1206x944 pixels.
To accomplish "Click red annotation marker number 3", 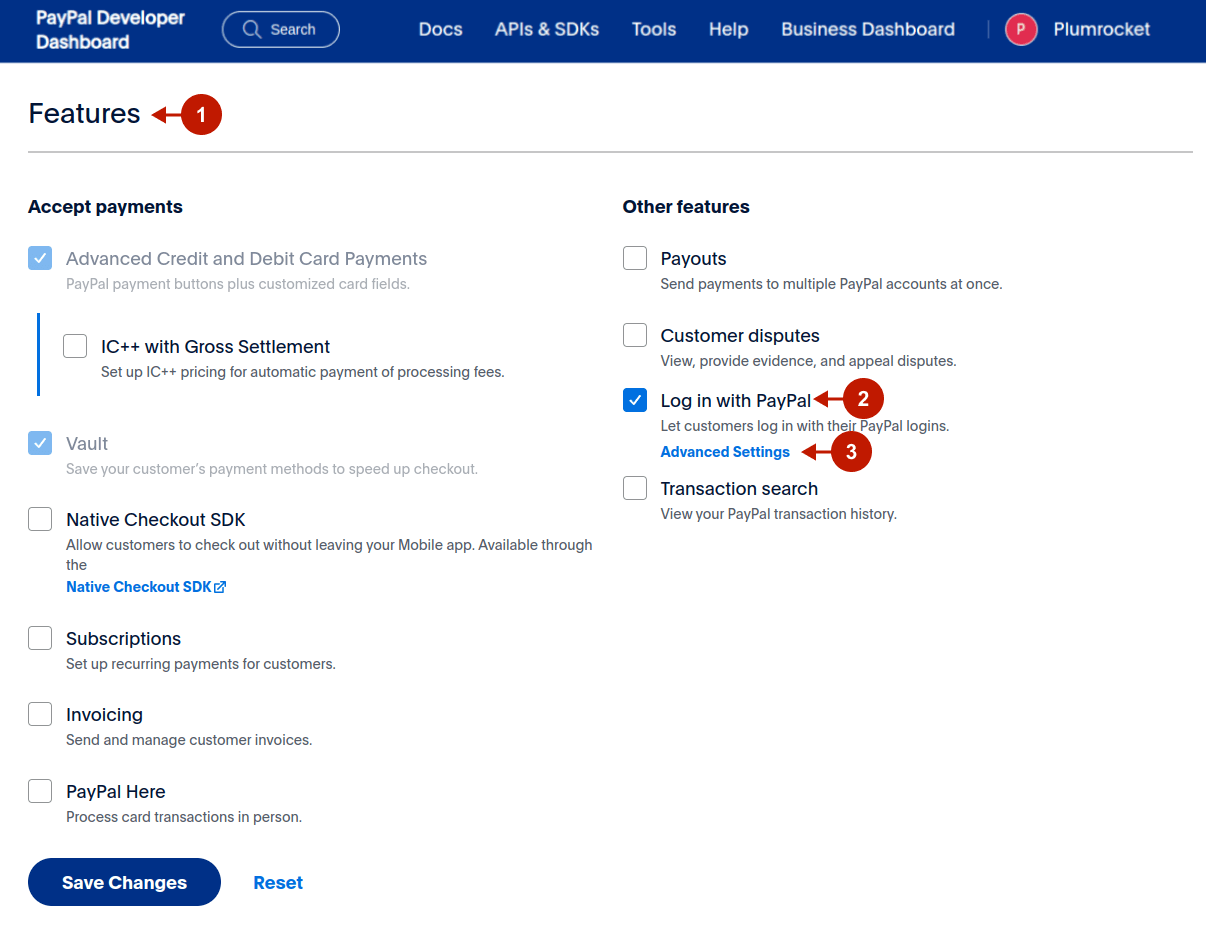I will pos(851,452).
